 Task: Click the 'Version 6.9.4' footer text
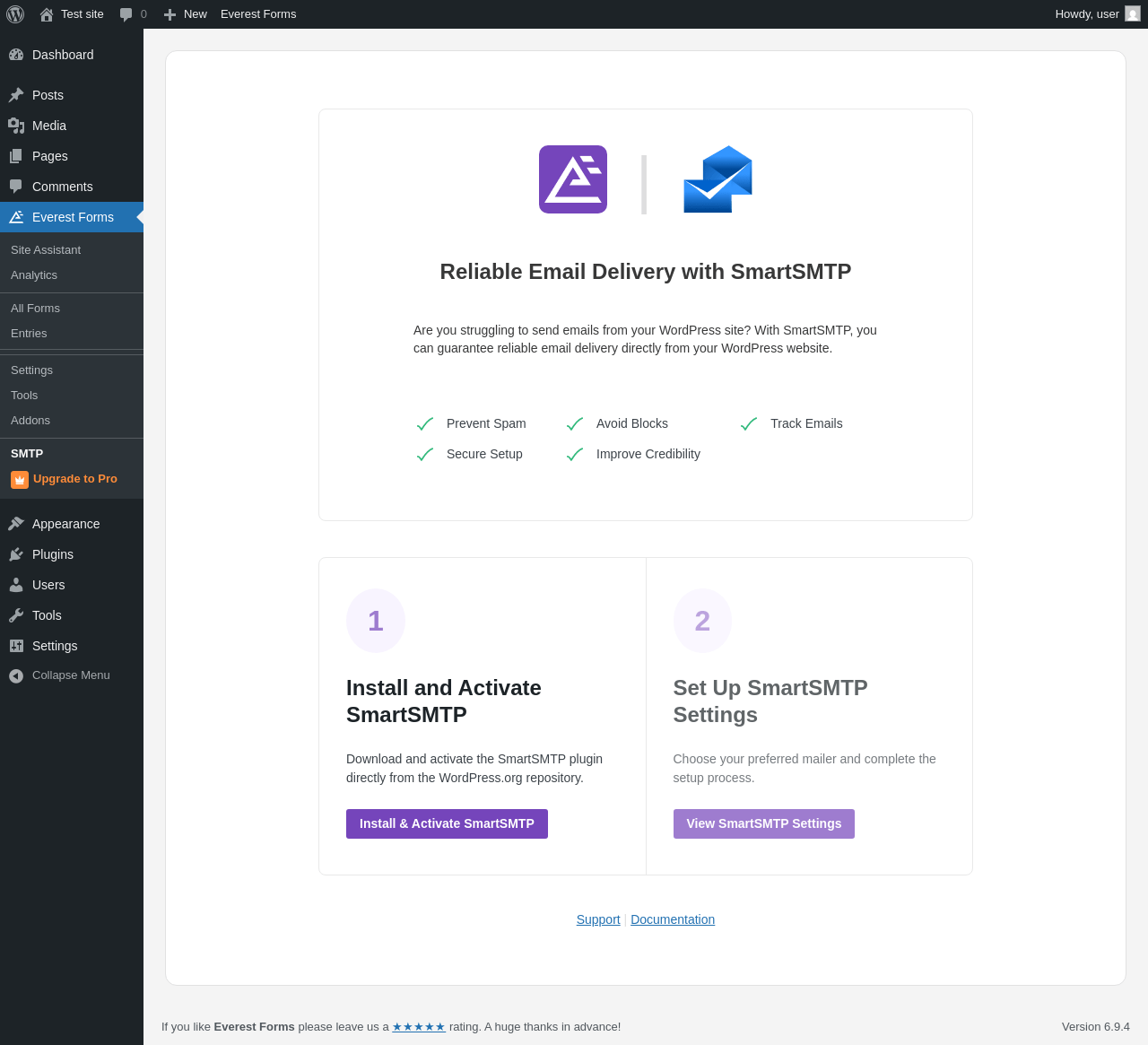[1096, 1027]
